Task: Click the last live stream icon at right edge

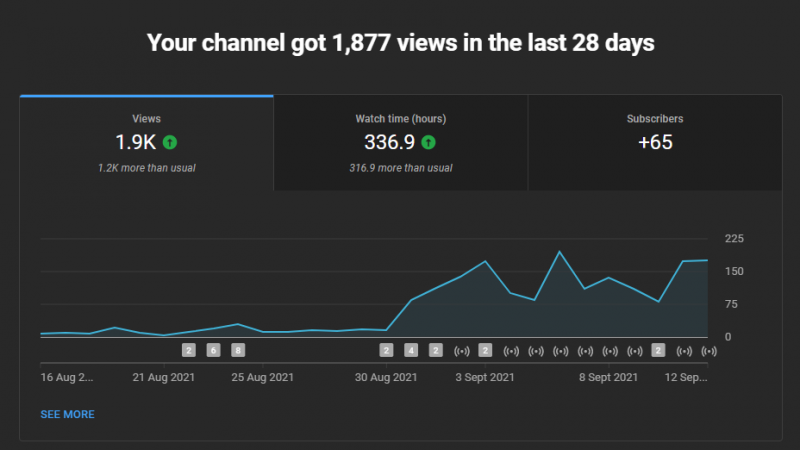Action: tap(709, 350)
